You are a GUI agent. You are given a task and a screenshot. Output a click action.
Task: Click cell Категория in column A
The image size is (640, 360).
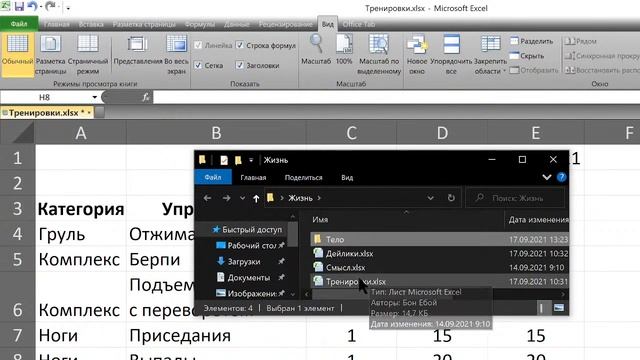click(x=81, y=209)
